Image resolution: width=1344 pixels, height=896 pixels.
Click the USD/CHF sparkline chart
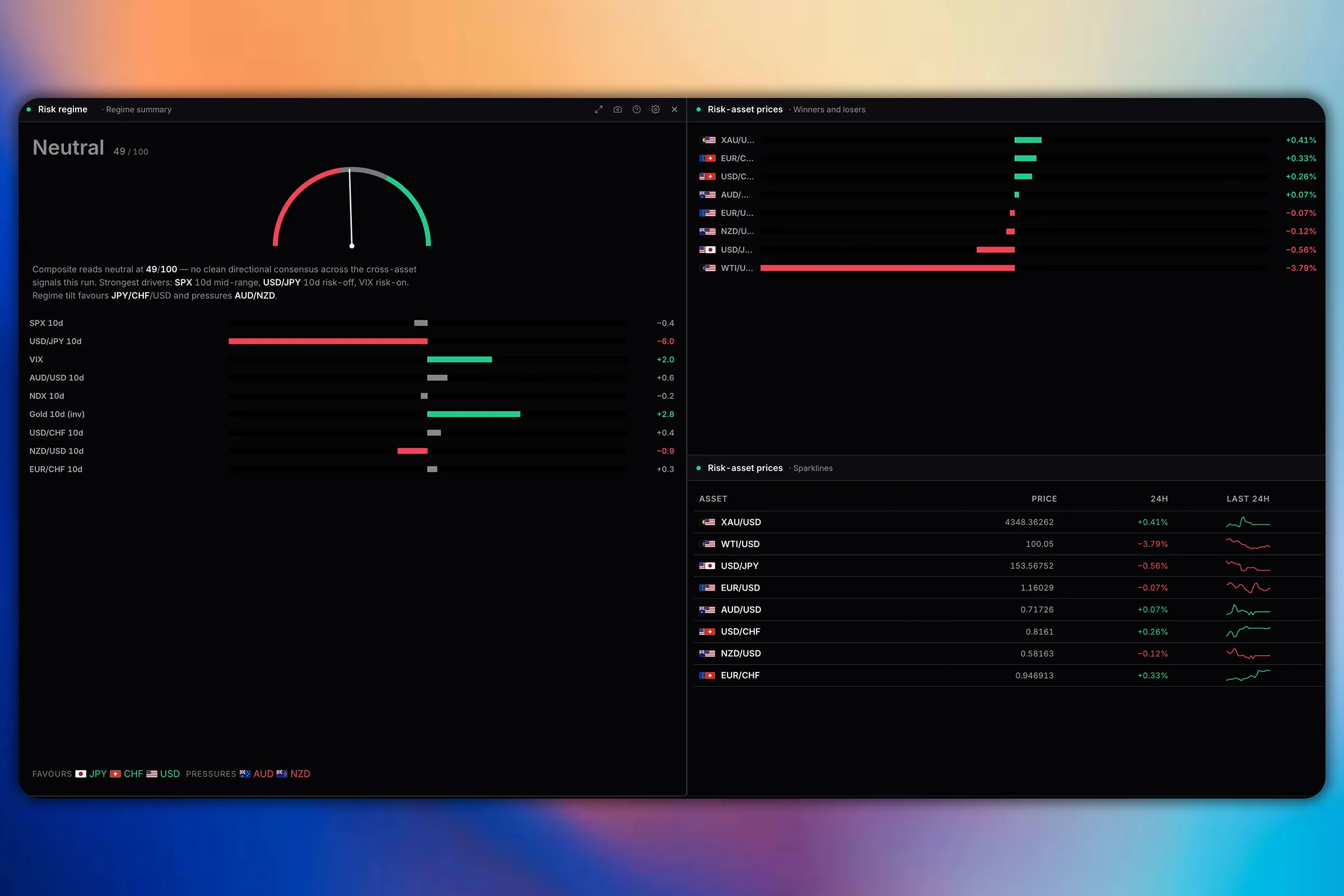1248,632
